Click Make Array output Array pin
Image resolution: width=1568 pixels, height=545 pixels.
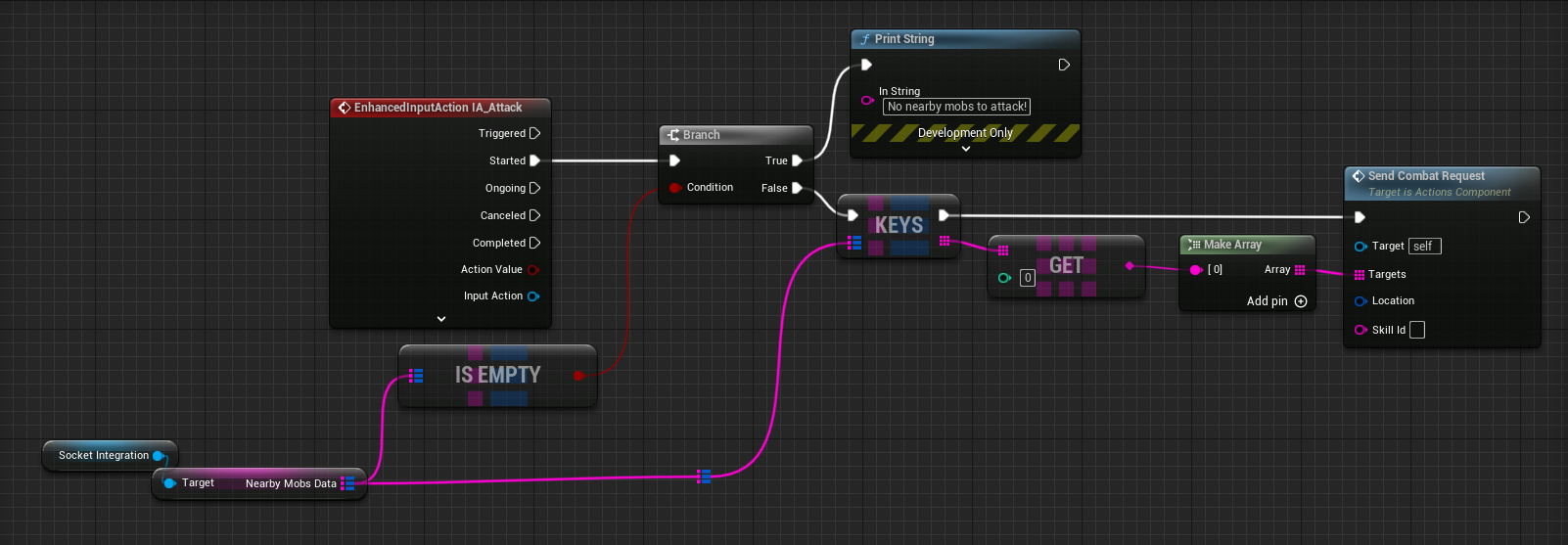click(1300, 270)
